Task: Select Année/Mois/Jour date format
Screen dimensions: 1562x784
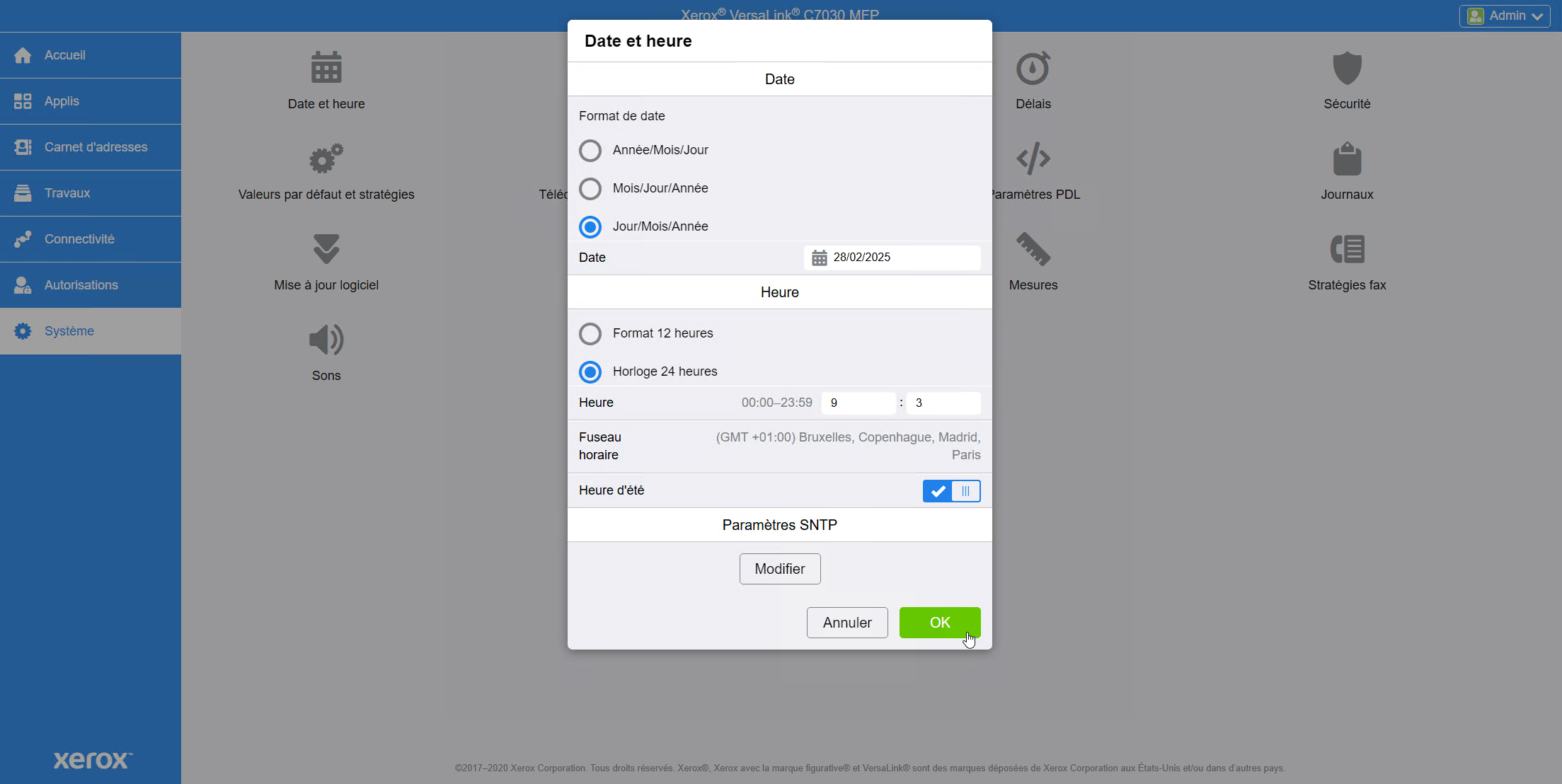Action: 590,151
